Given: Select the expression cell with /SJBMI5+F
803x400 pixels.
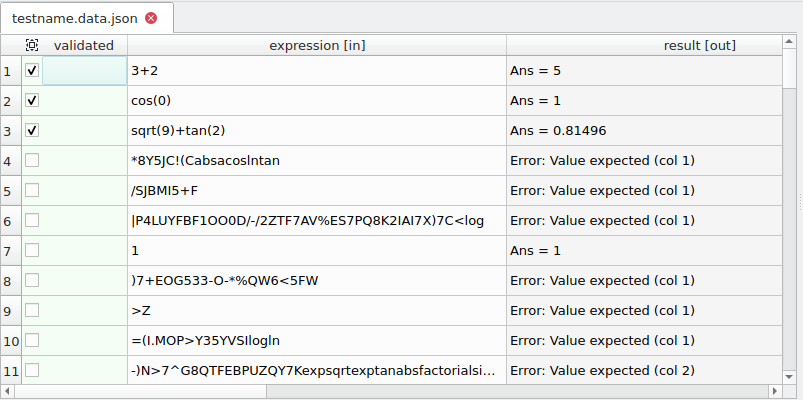Looking at the screenshot, I should tap(316, 191).
